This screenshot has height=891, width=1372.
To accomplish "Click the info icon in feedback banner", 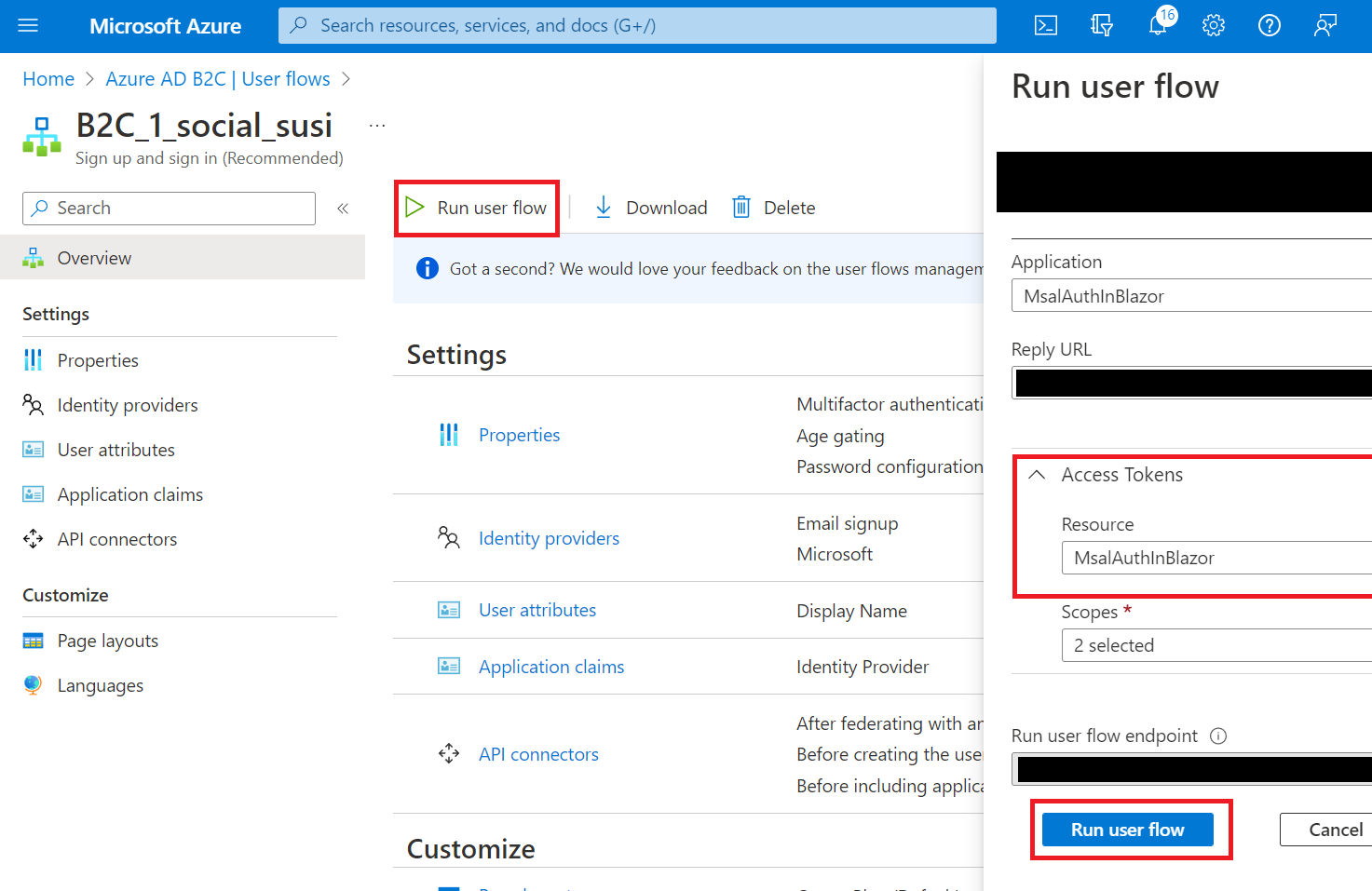I will pyautogui.click(x=428, y=269).
